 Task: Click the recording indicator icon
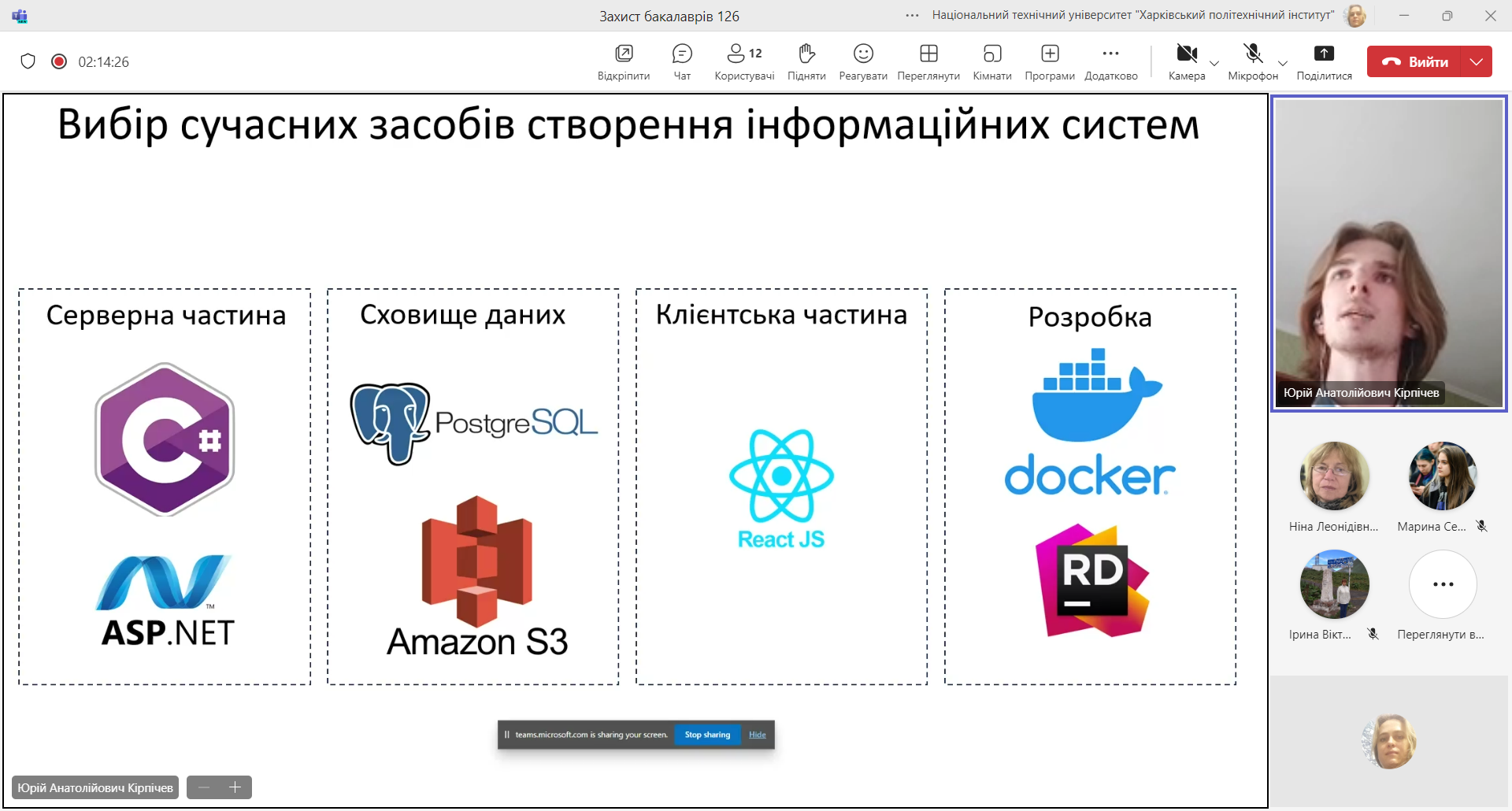coord(59,61)
